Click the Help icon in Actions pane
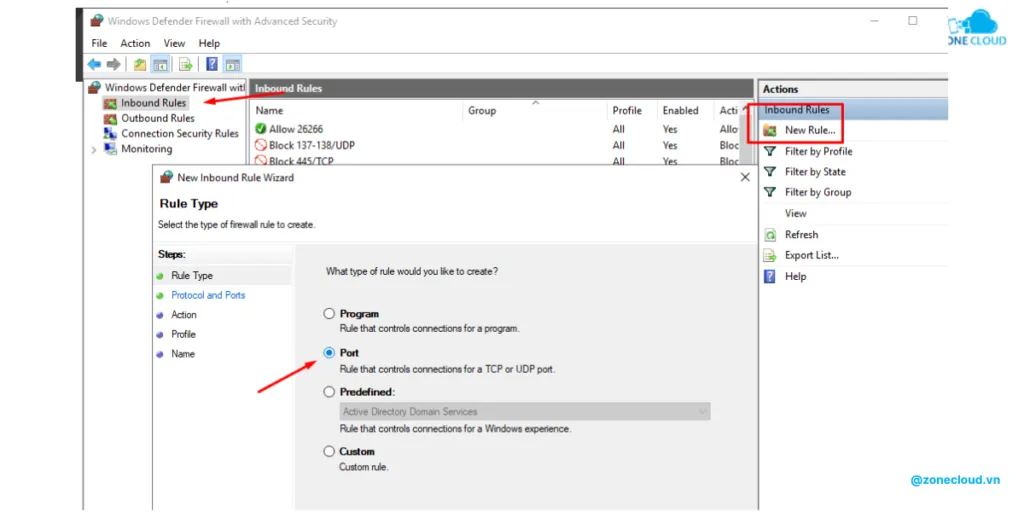Image resolution: width=1024 pixels, height=512 pixels. 771,276
